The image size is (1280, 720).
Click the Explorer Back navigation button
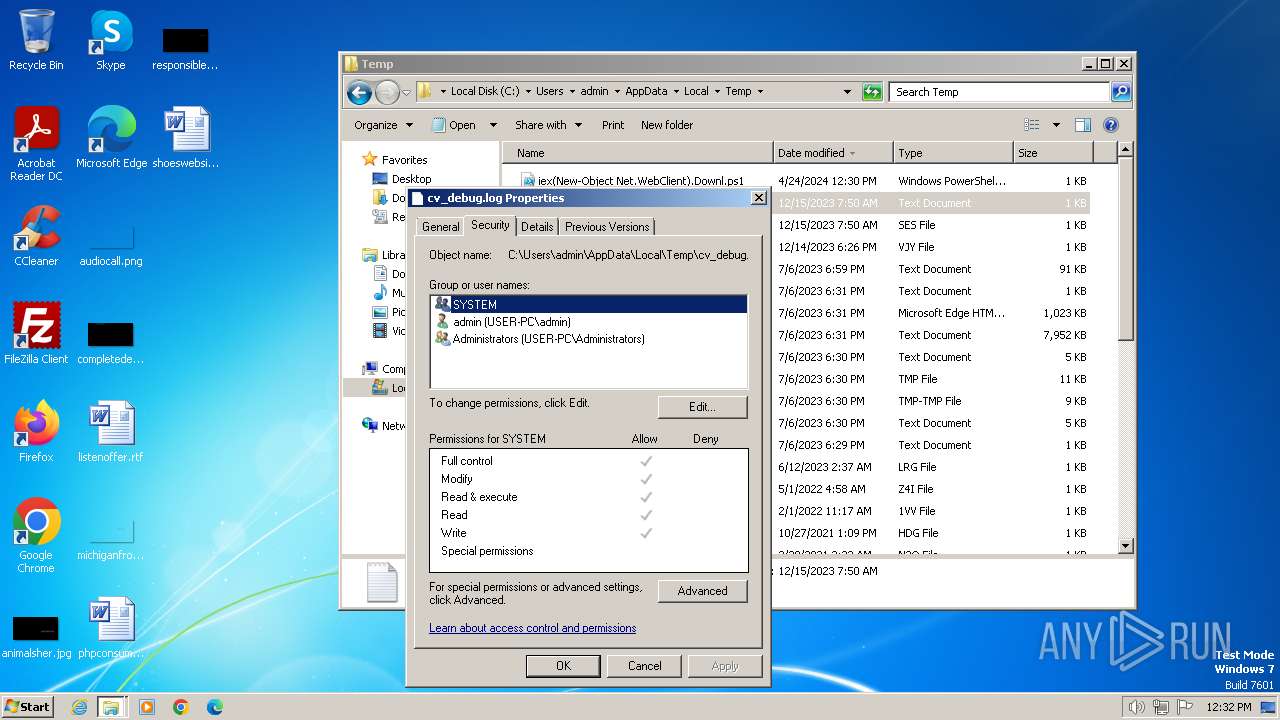point(359,92)
